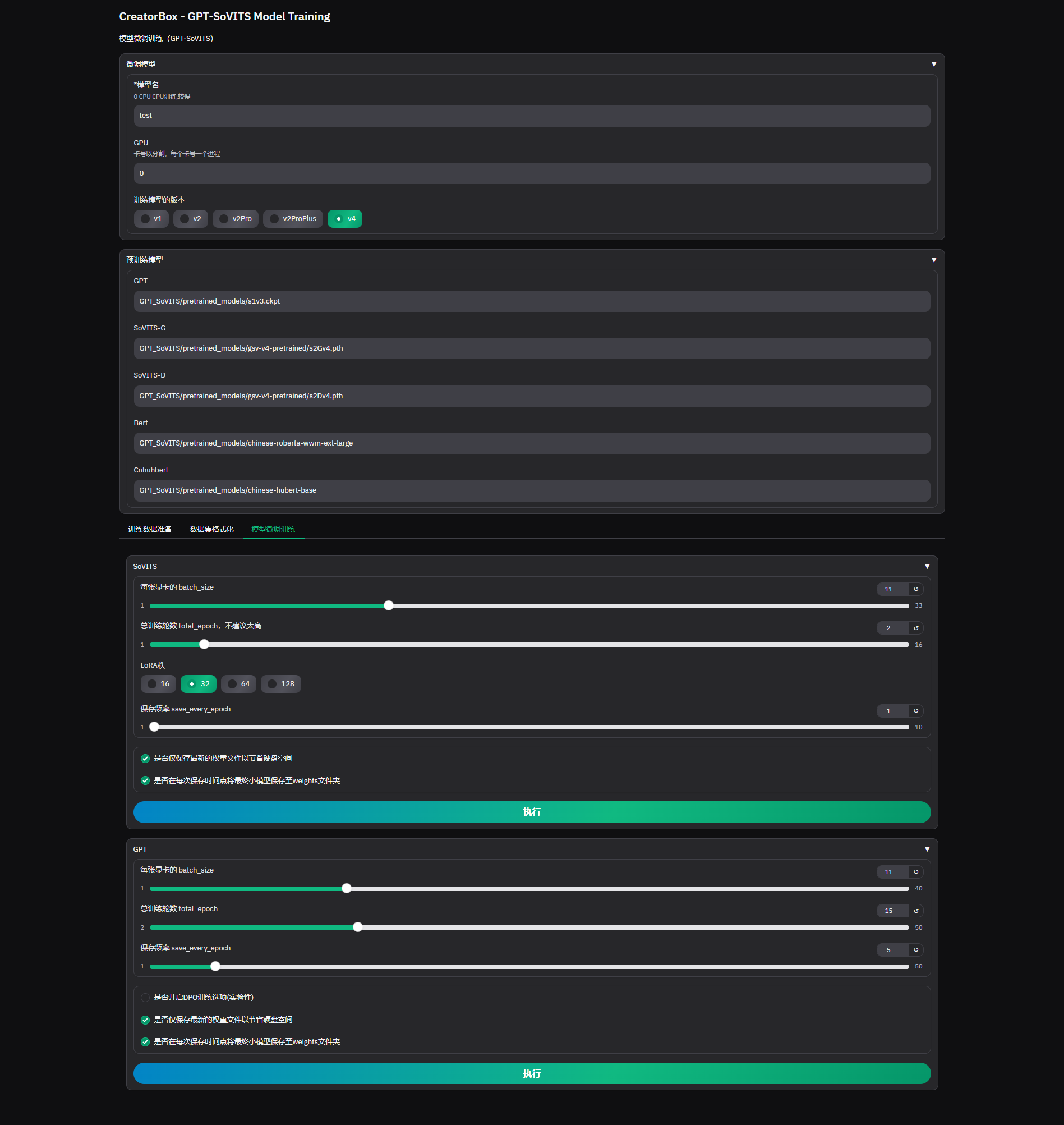The height and width of the screenshot is (1125, 1064).
Task: Click the SoVITS batch_size slider handle
Action: [x=389, y=605]
